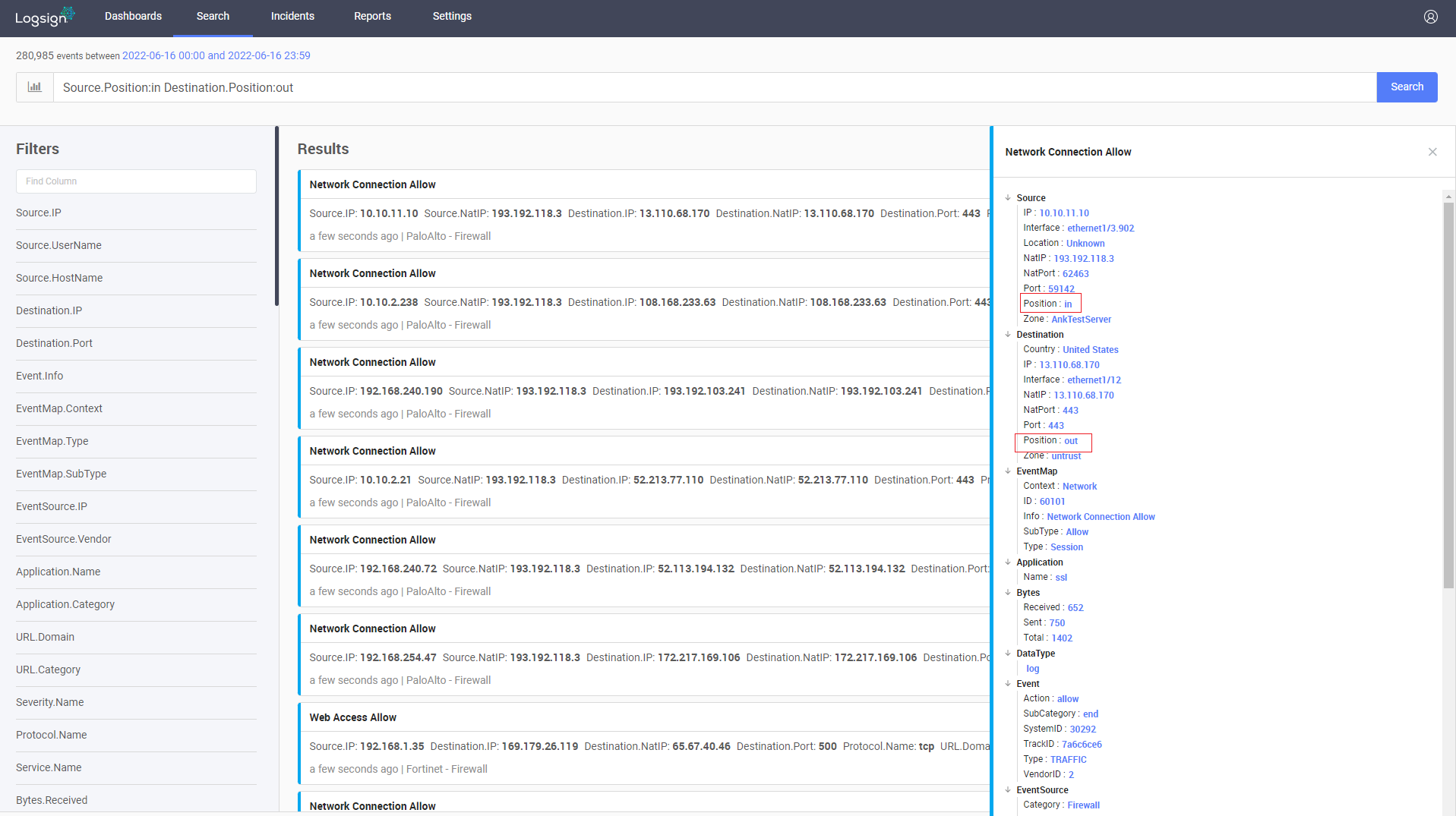
Task: Click Application Name value ssl
Action: pos(1061,578)
